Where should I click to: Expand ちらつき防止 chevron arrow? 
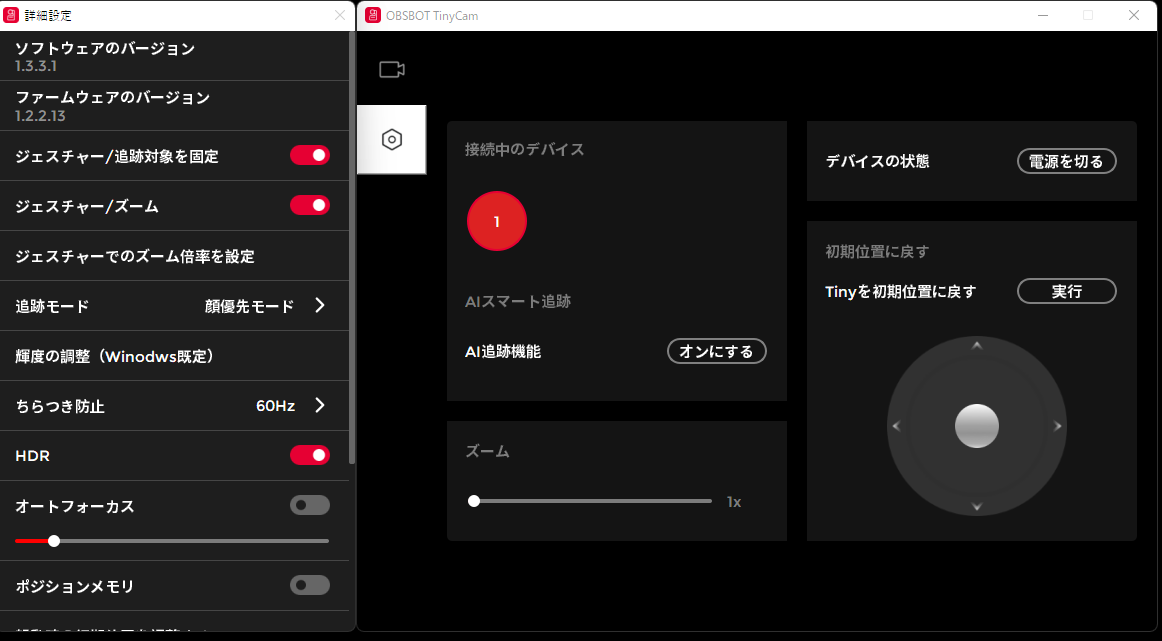pos(320,405)
